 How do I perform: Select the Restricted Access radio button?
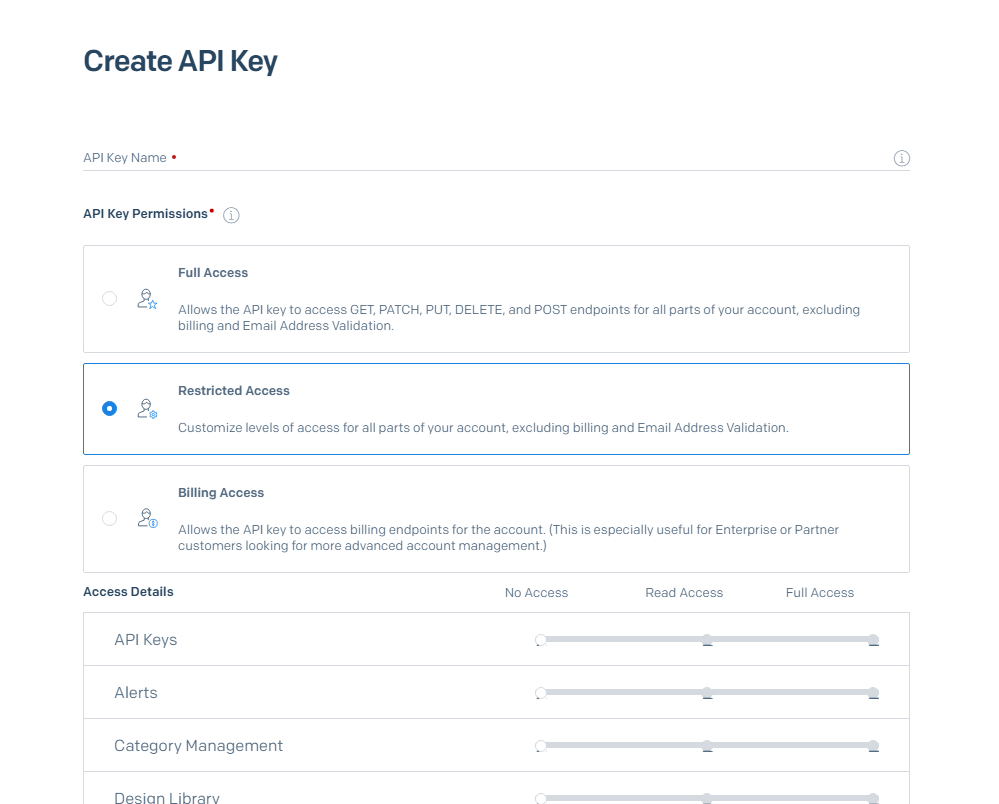[109, 408]
